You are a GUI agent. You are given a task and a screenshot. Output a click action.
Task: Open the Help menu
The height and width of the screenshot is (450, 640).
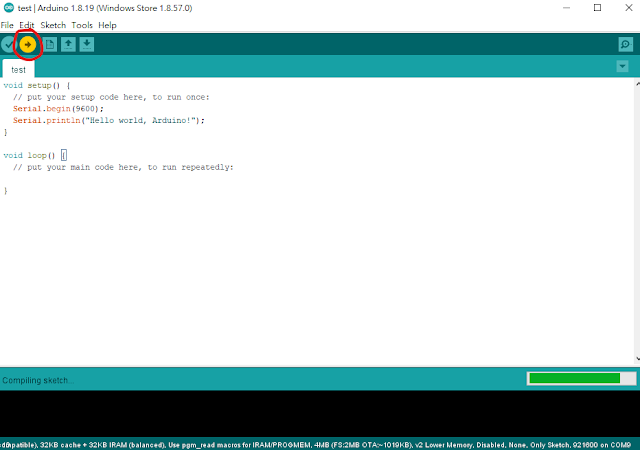(107, 25)
